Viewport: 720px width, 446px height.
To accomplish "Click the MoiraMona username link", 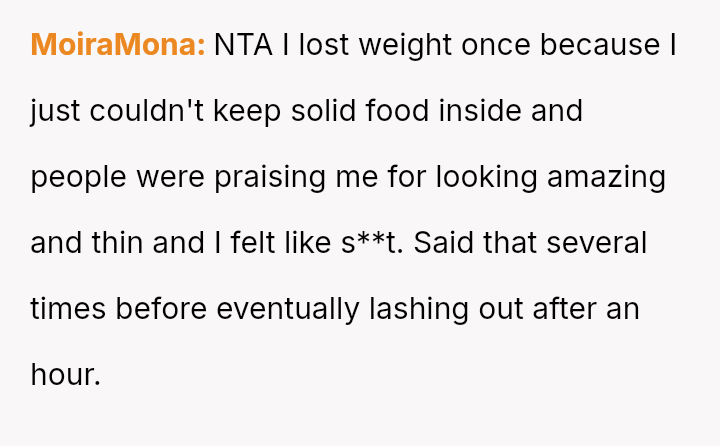I will pos(118,45).
